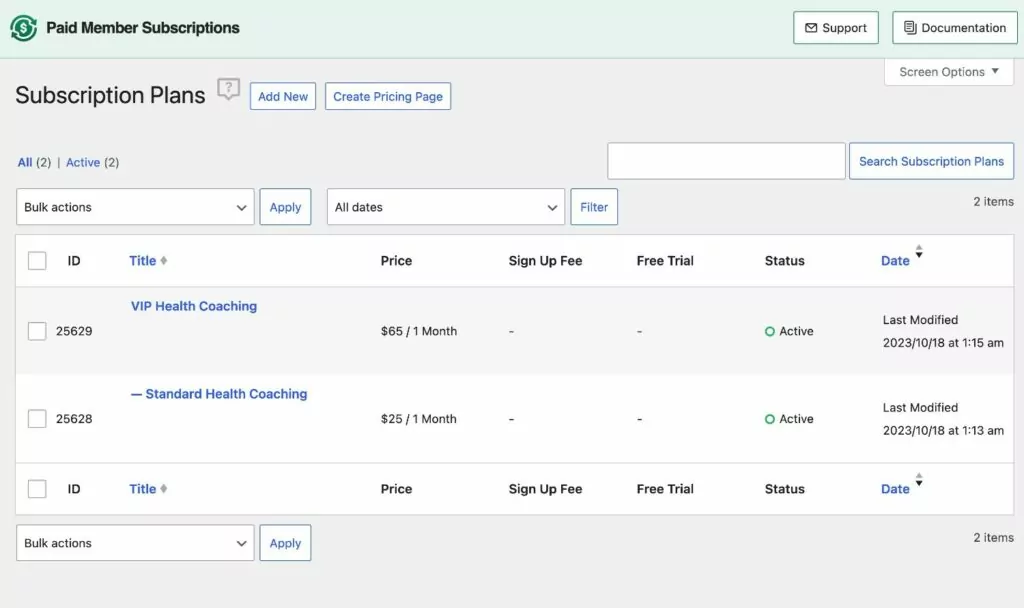Click the sort arrows next to top Title header
Screen dimensions: 1024x608
[x=164, y=261]
